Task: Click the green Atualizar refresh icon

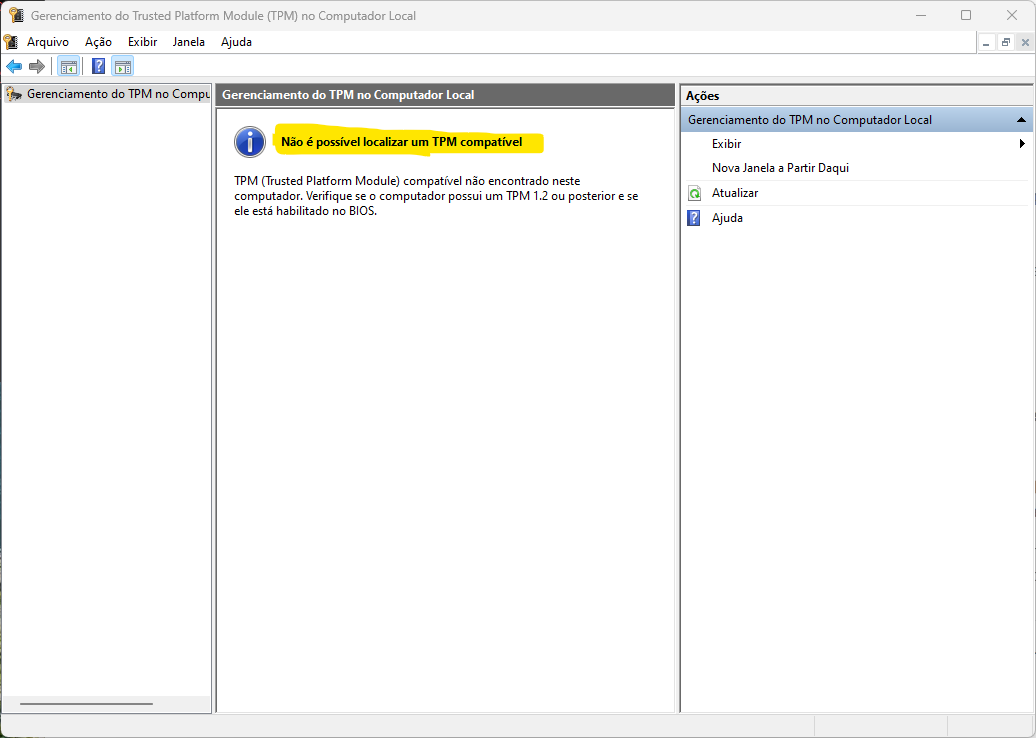Action: click(x=694, y=193)
